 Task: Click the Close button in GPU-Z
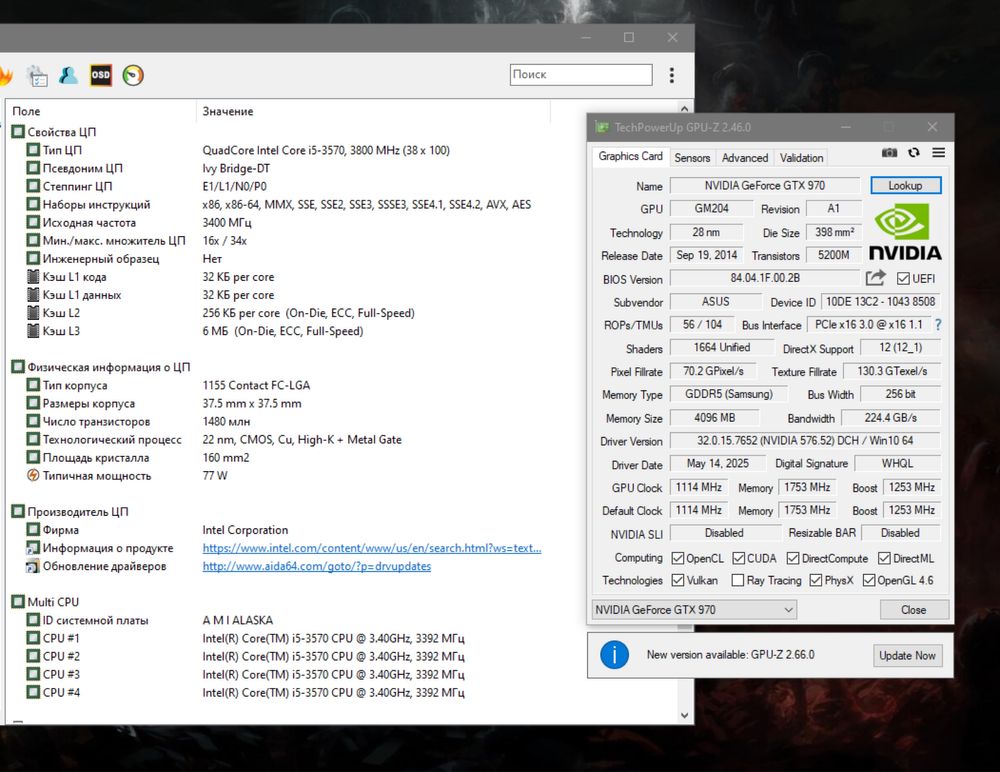[913, 610]
